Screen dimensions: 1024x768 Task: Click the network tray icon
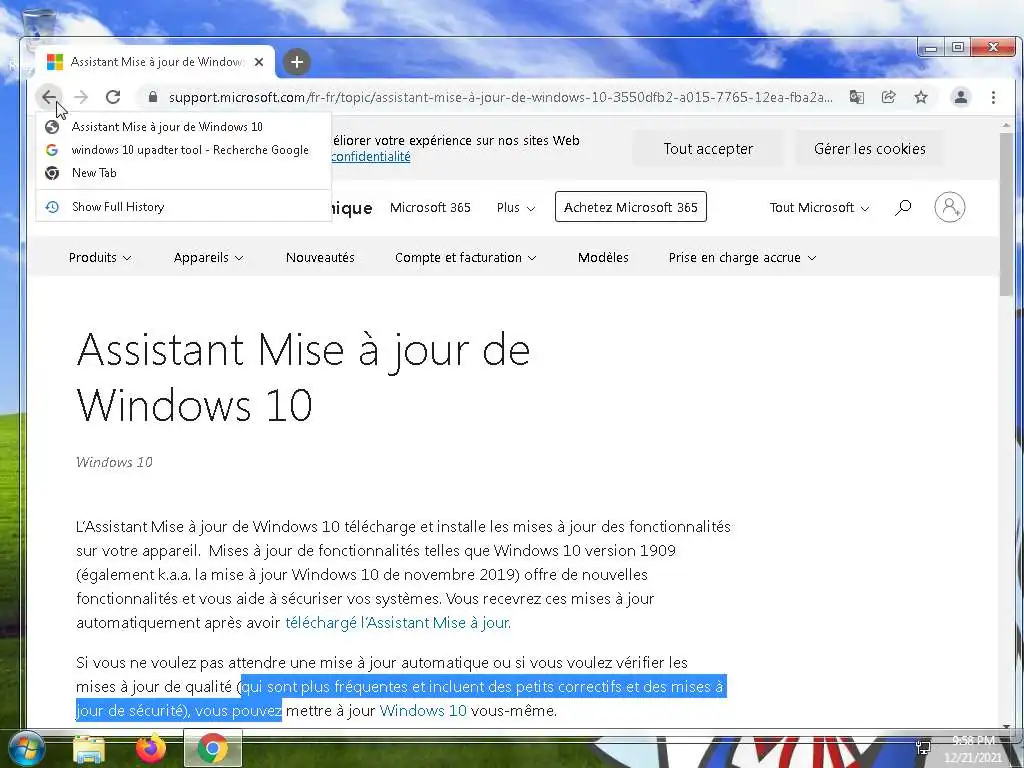923,747
